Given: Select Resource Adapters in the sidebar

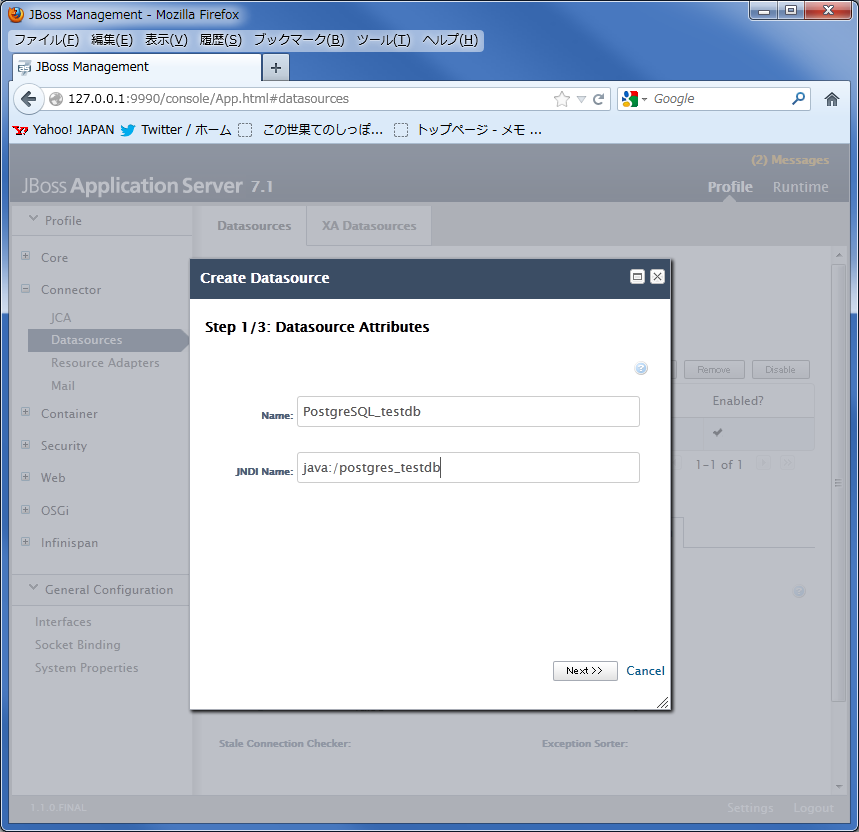Looking at the screenshot, I should point(105,363).
